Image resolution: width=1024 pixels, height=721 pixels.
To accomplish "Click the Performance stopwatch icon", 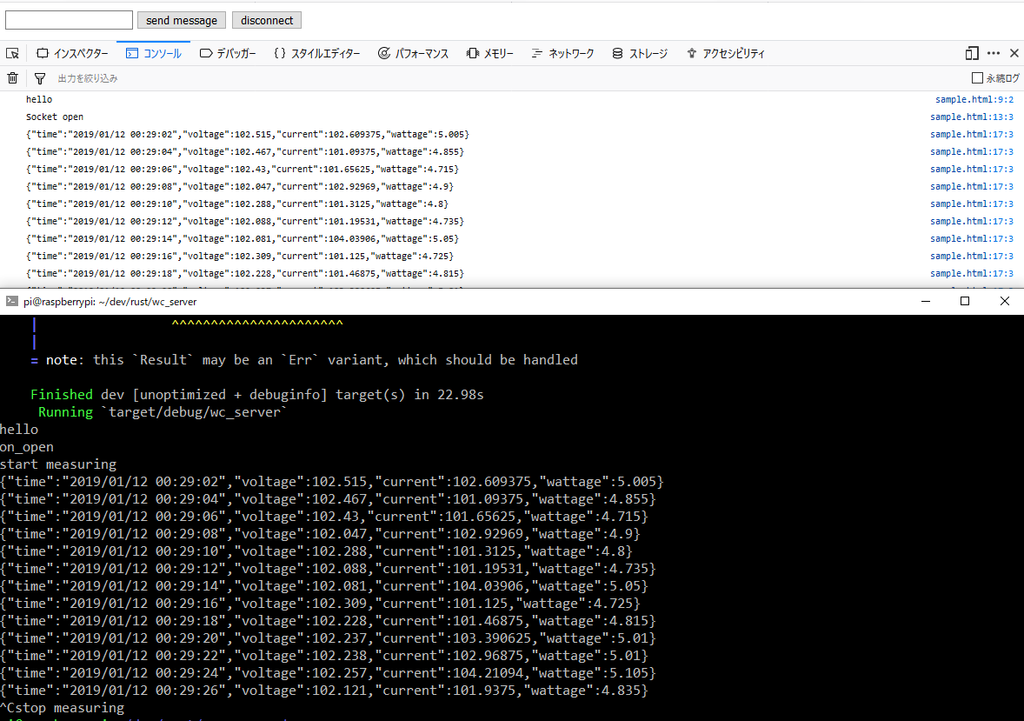I will click(x=384, y=53).
